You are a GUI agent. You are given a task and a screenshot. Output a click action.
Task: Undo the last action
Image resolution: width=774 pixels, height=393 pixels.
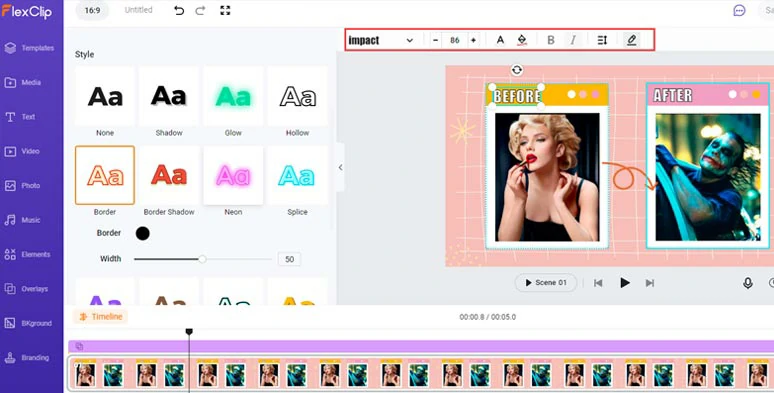point(179,10)
